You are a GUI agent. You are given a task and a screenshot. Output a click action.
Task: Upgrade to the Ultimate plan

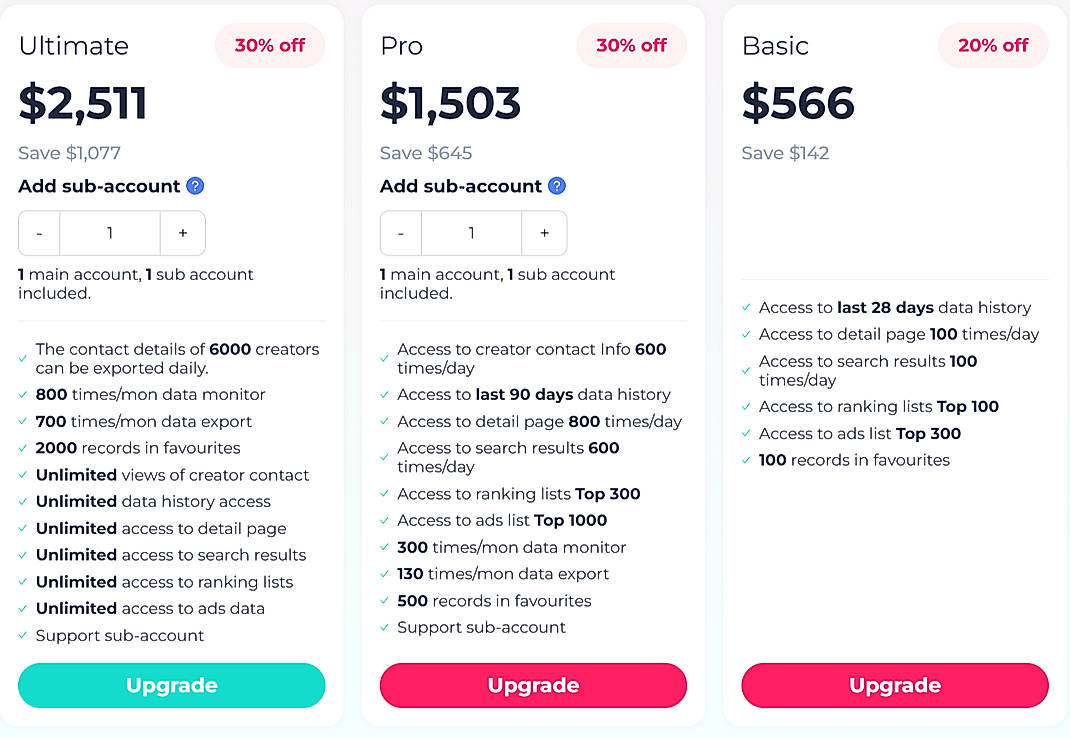coord(172,685)
